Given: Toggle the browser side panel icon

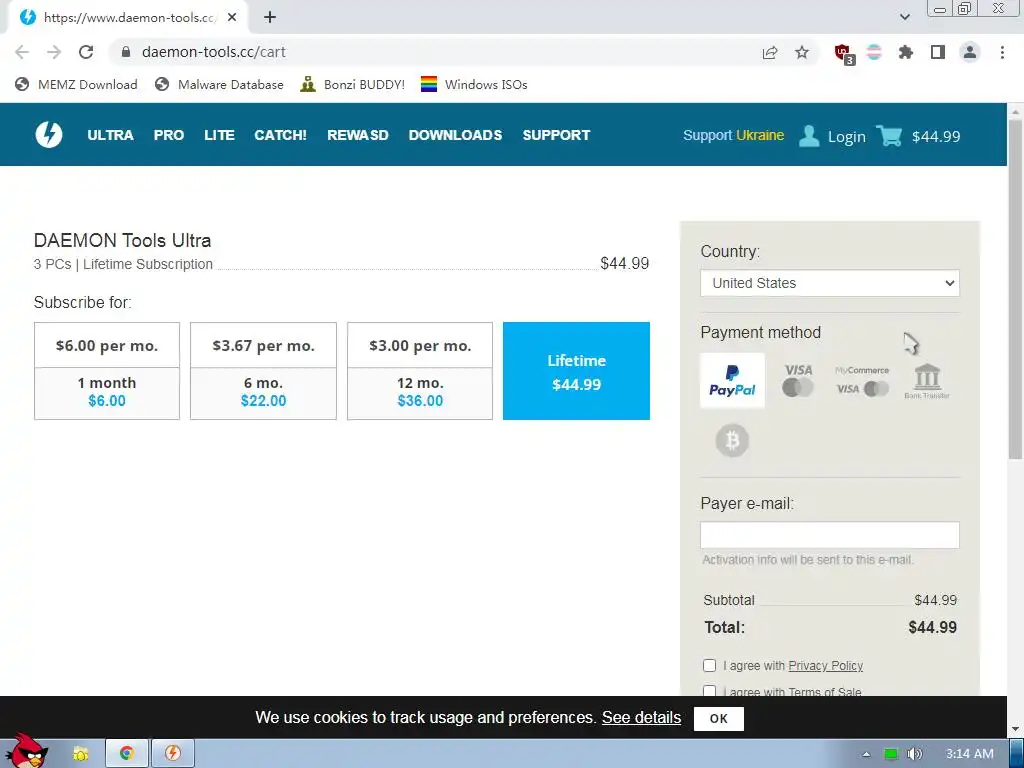Looking at the screenshot, I should coord(938,52).
